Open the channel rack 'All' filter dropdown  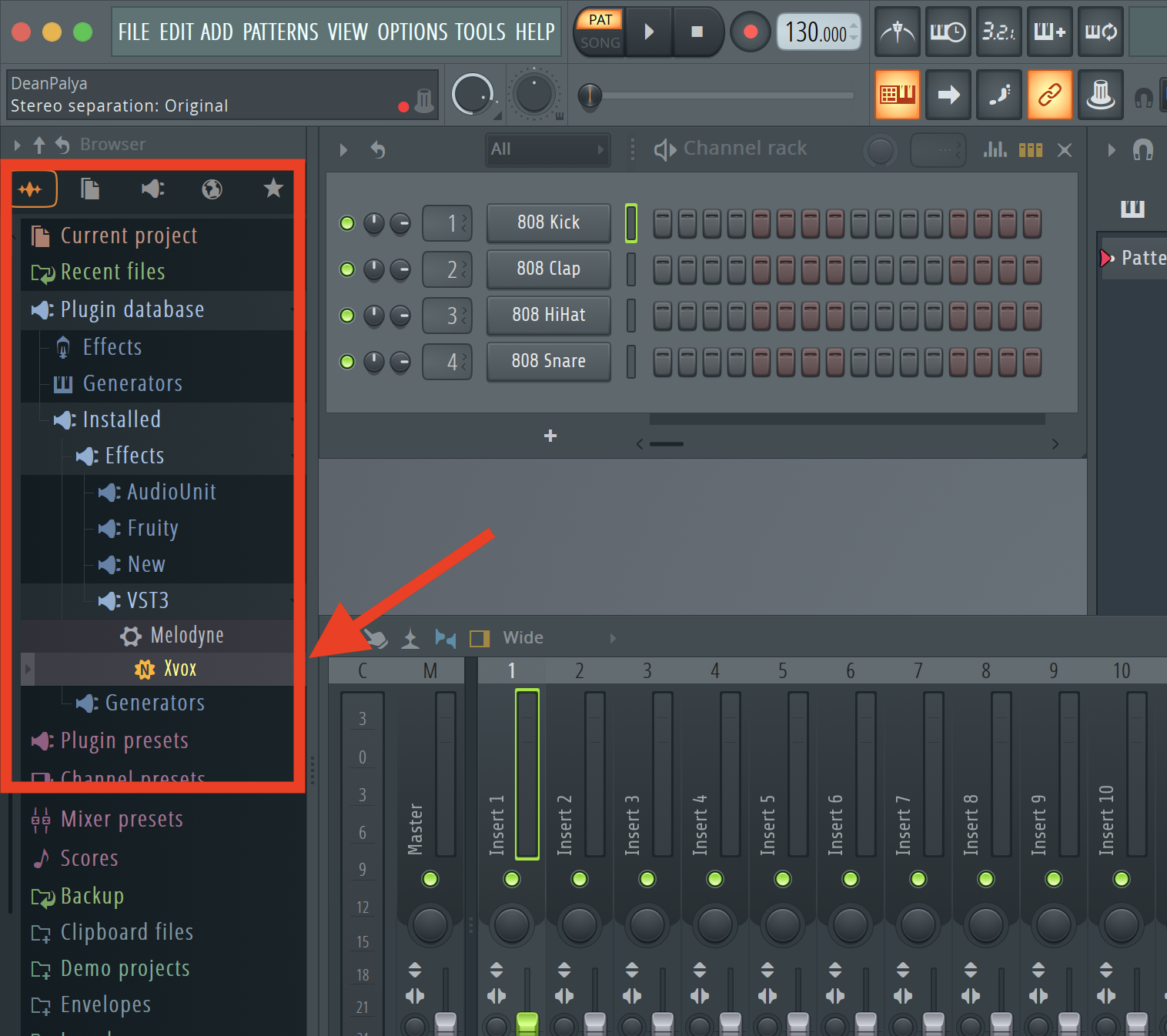[547, 149]
